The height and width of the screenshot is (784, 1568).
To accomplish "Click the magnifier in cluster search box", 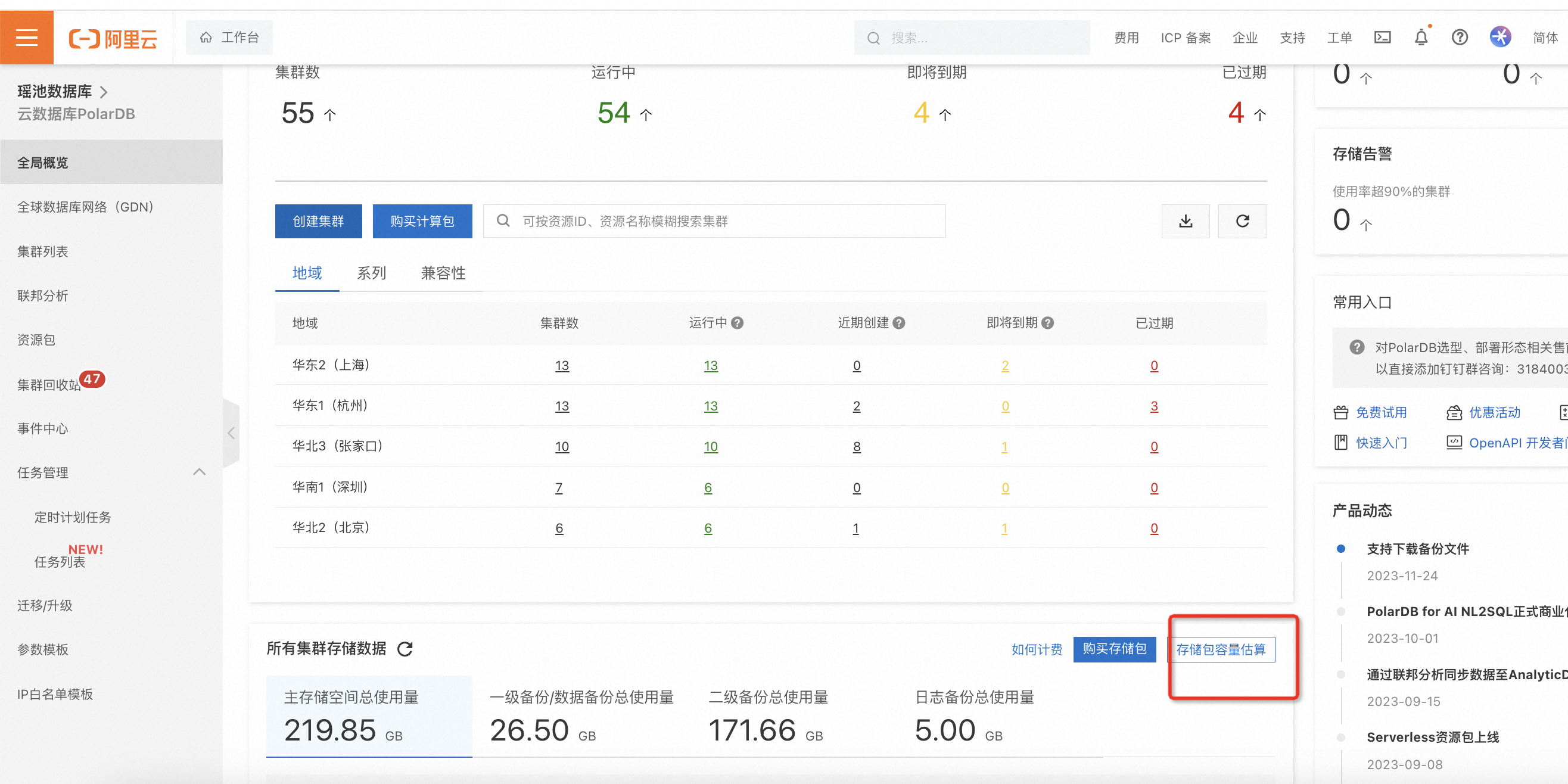I will tap(503, 220).
